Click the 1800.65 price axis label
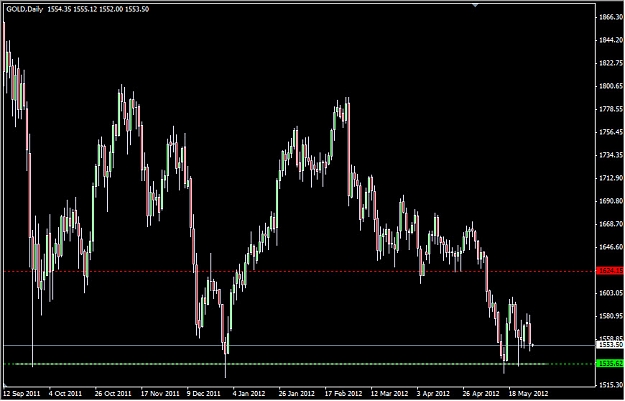Screen dimensions: 625x401 611,86
